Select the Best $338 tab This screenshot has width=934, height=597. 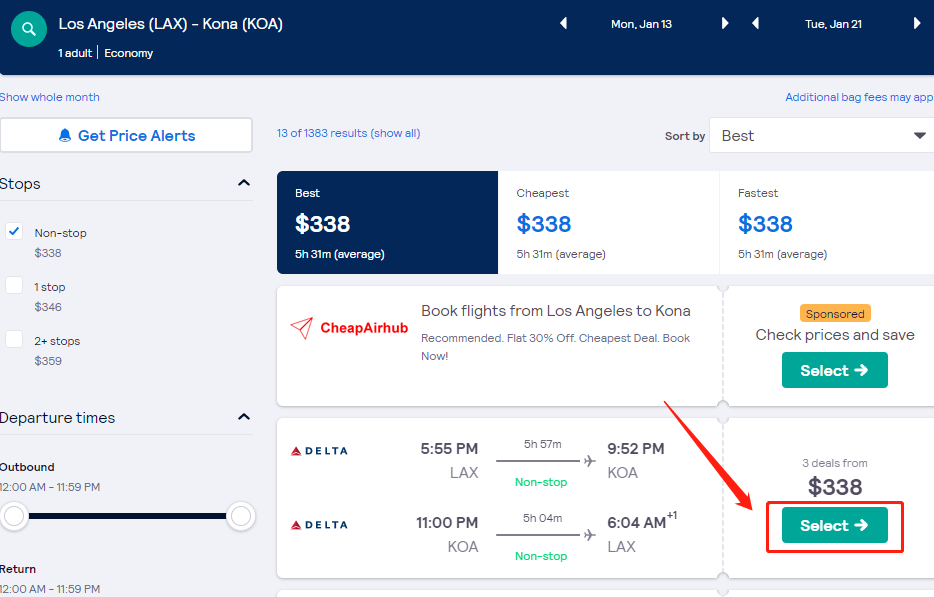[387, 223]
